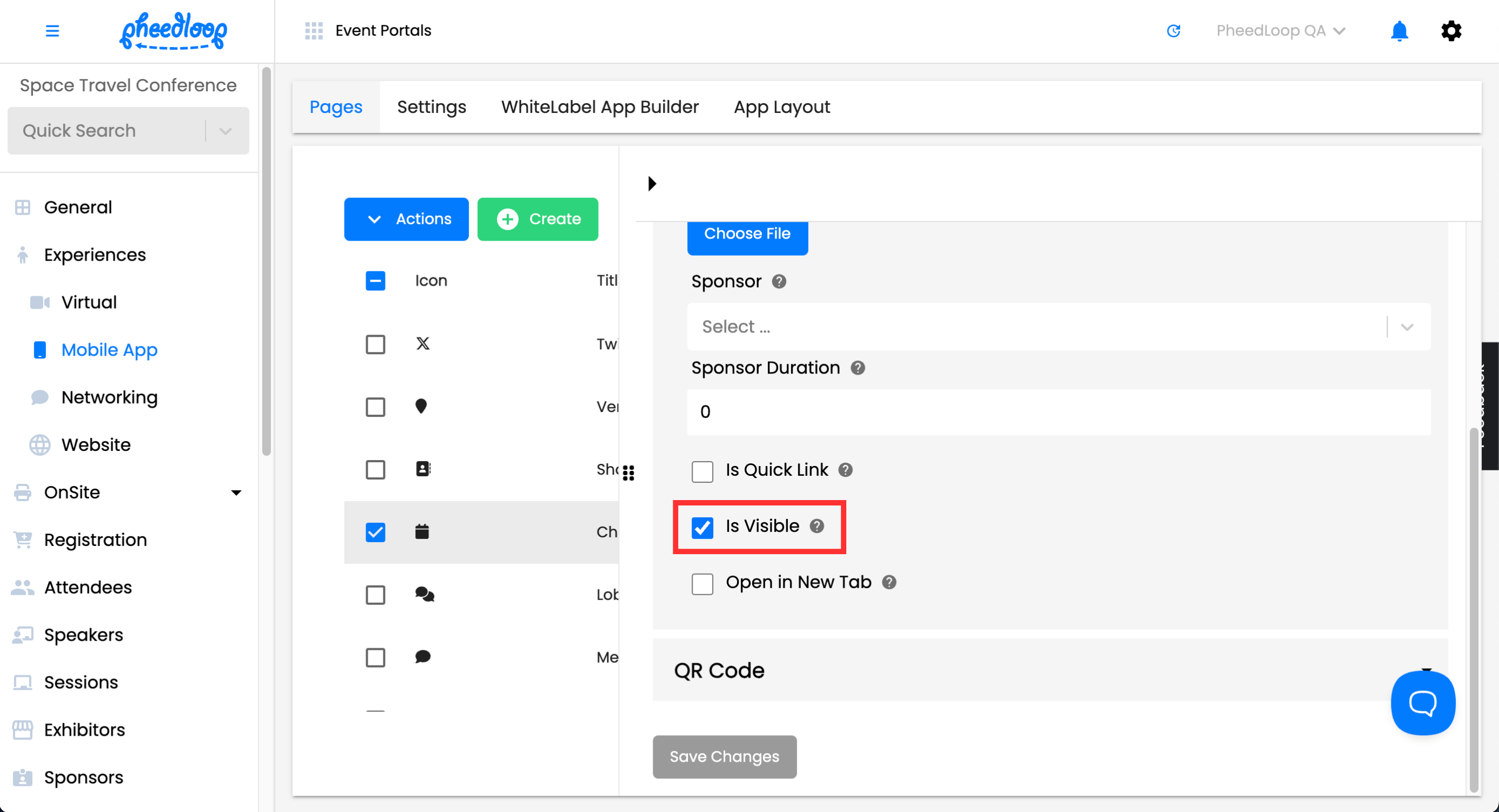Switch to the Pages tab
Image resolution: width=1499 pixels, height=812 pixels.
tap(336, 107)
